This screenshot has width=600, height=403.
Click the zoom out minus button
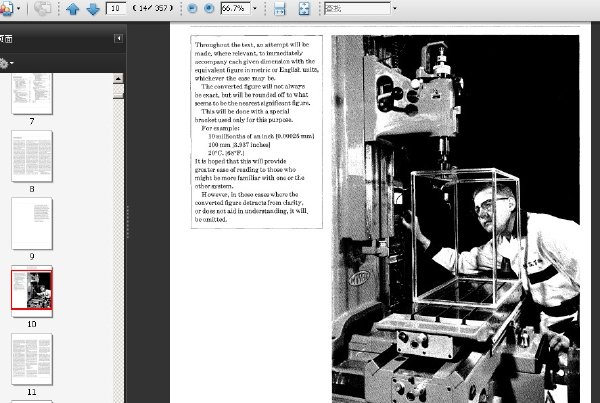192,8
